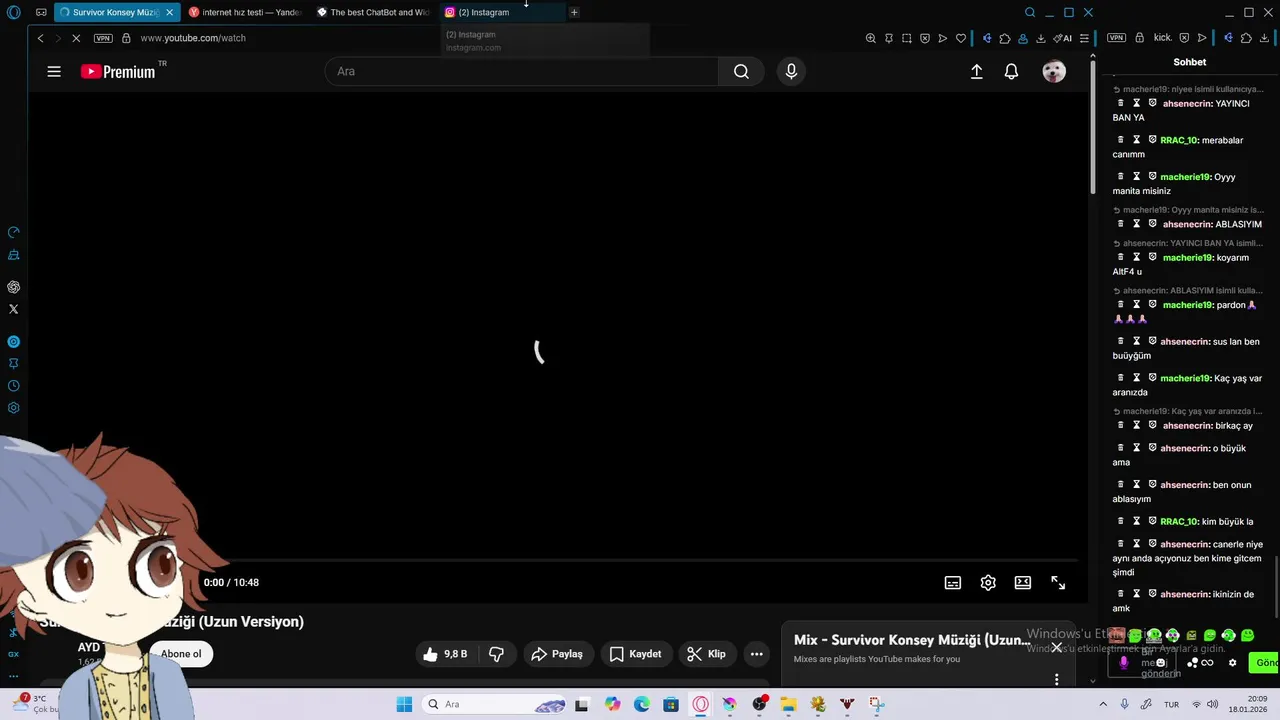
Task: Like the video with 9,8 B likes
Action: point(445,654)
